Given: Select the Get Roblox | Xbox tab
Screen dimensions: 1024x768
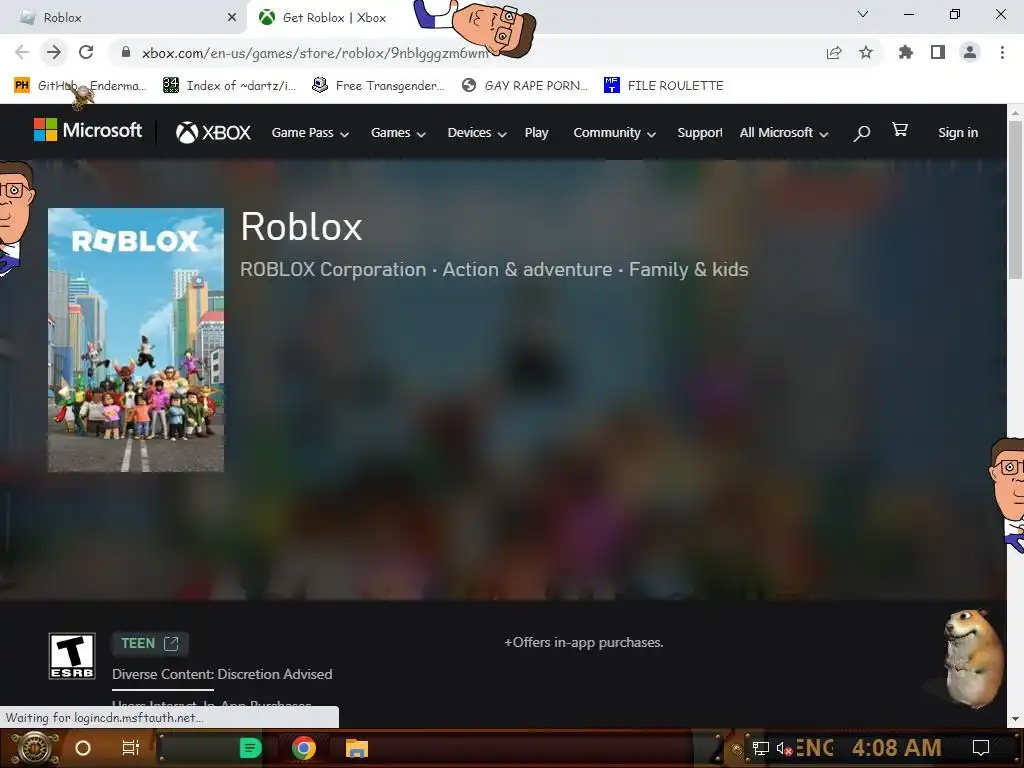Looking at the screenshot, I should point(333,18).
